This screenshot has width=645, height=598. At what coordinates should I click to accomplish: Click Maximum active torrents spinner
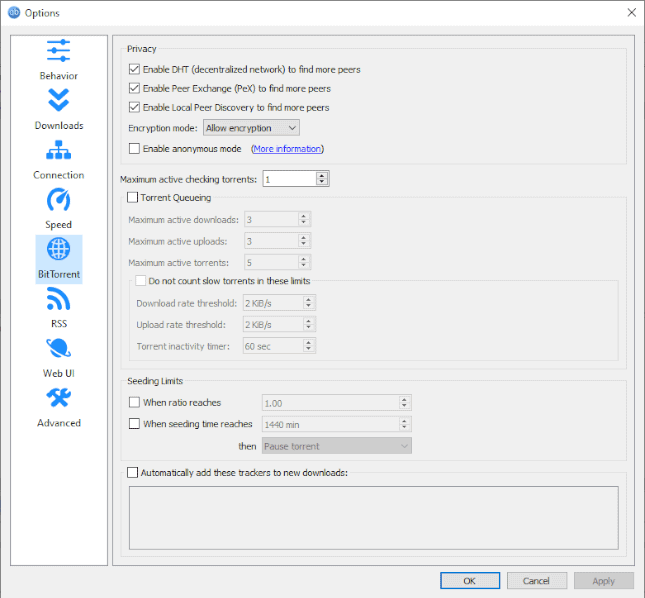tap(304, 262)
